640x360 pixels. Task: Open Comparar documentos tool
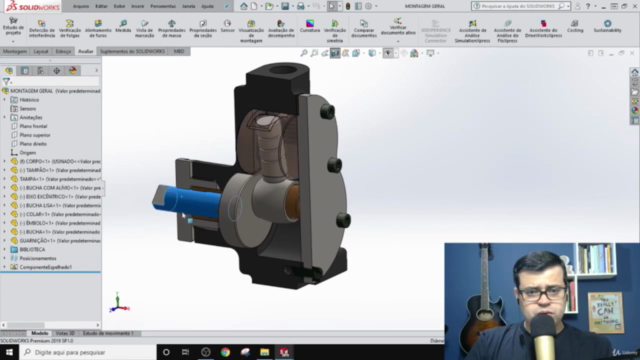364,29
